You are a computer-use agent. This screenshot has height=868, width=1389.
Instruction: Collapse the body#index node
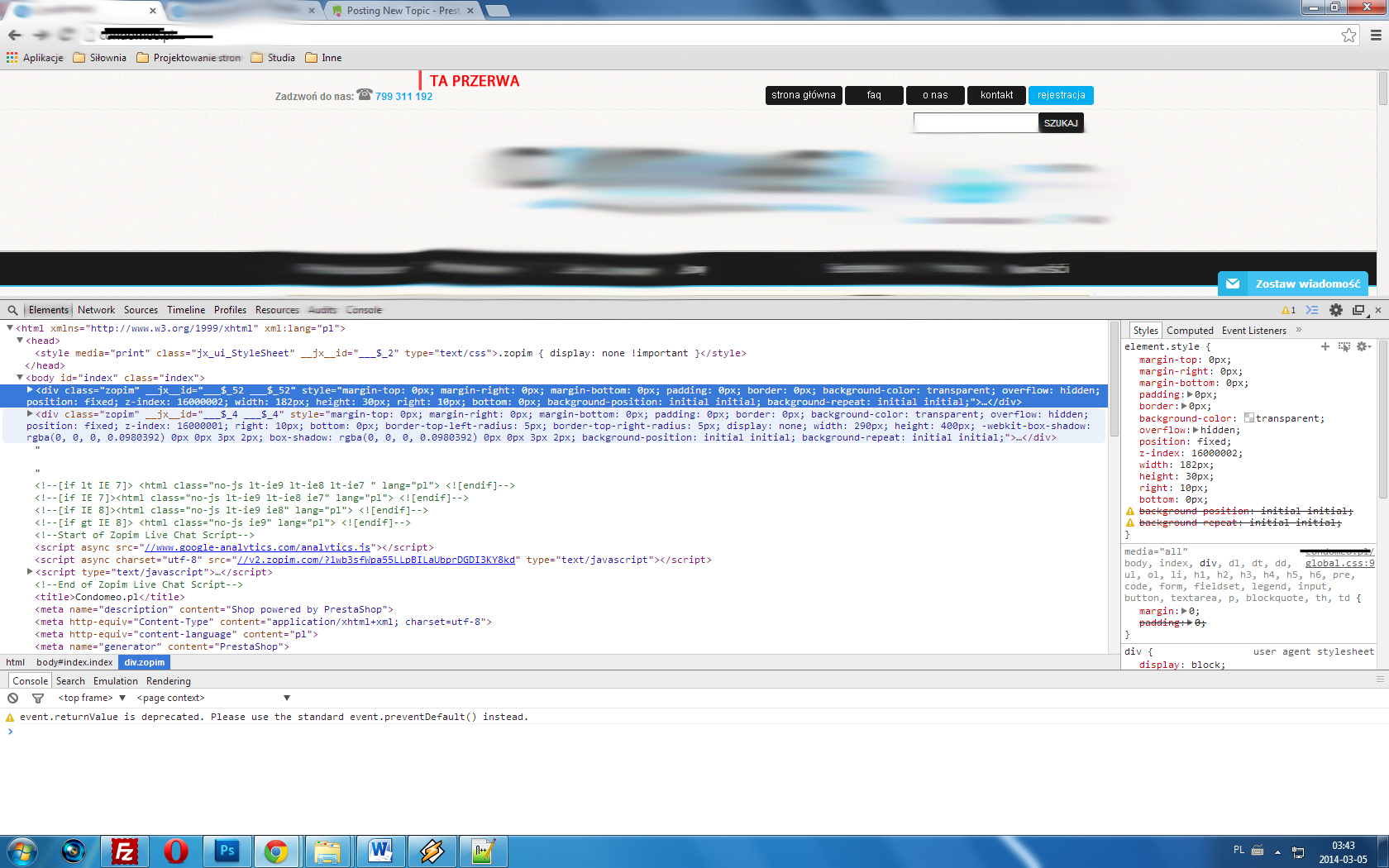coord(20,378)
